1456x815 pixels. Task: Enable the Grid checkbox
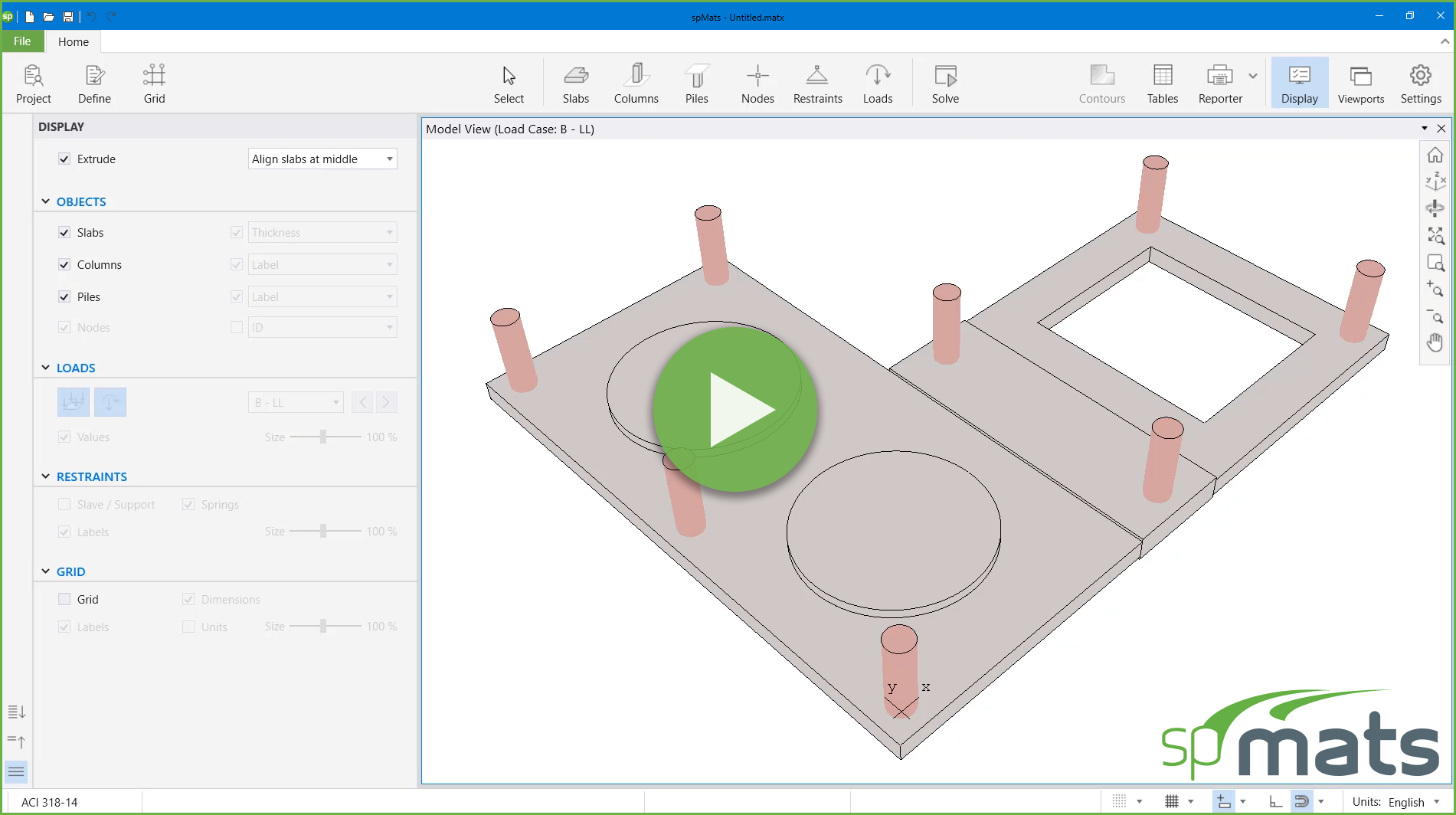coord(64,600)
